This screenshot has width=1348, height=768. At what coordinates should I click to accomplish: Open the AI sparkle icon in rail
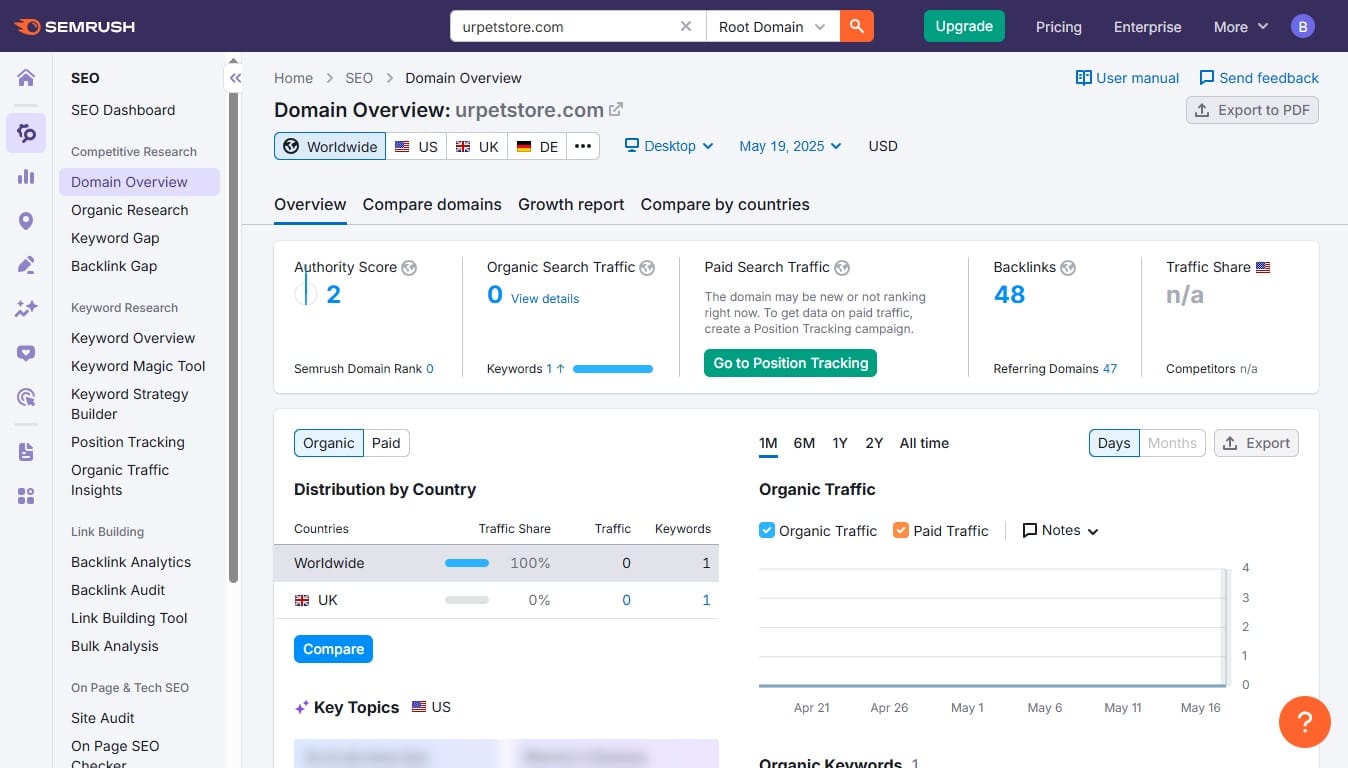coord(26,309)
